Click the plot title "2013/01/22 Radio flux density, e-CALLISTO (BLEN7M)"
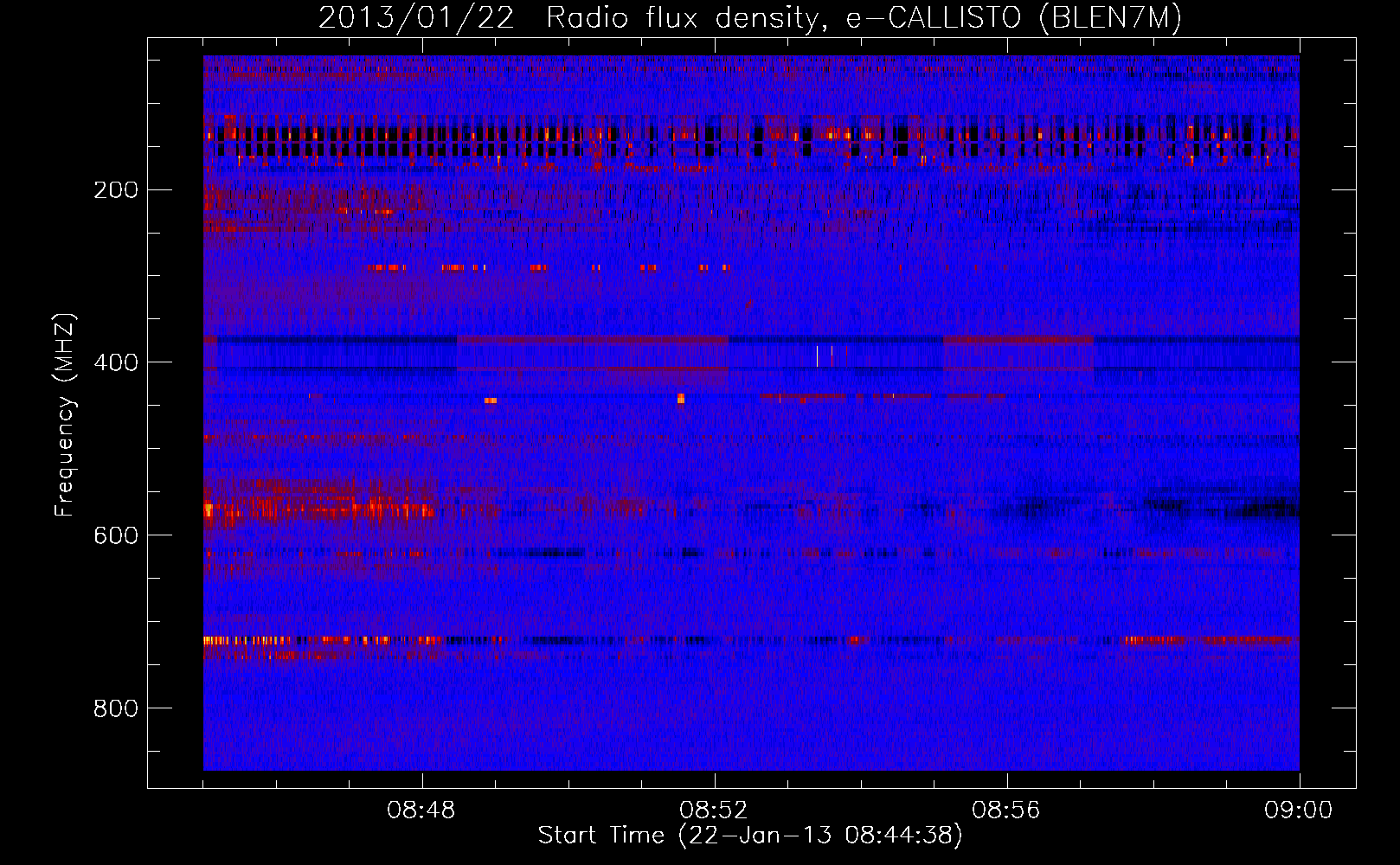This screenshot has height=865, width=1400. pyautogui.click(x=749, y=18)
